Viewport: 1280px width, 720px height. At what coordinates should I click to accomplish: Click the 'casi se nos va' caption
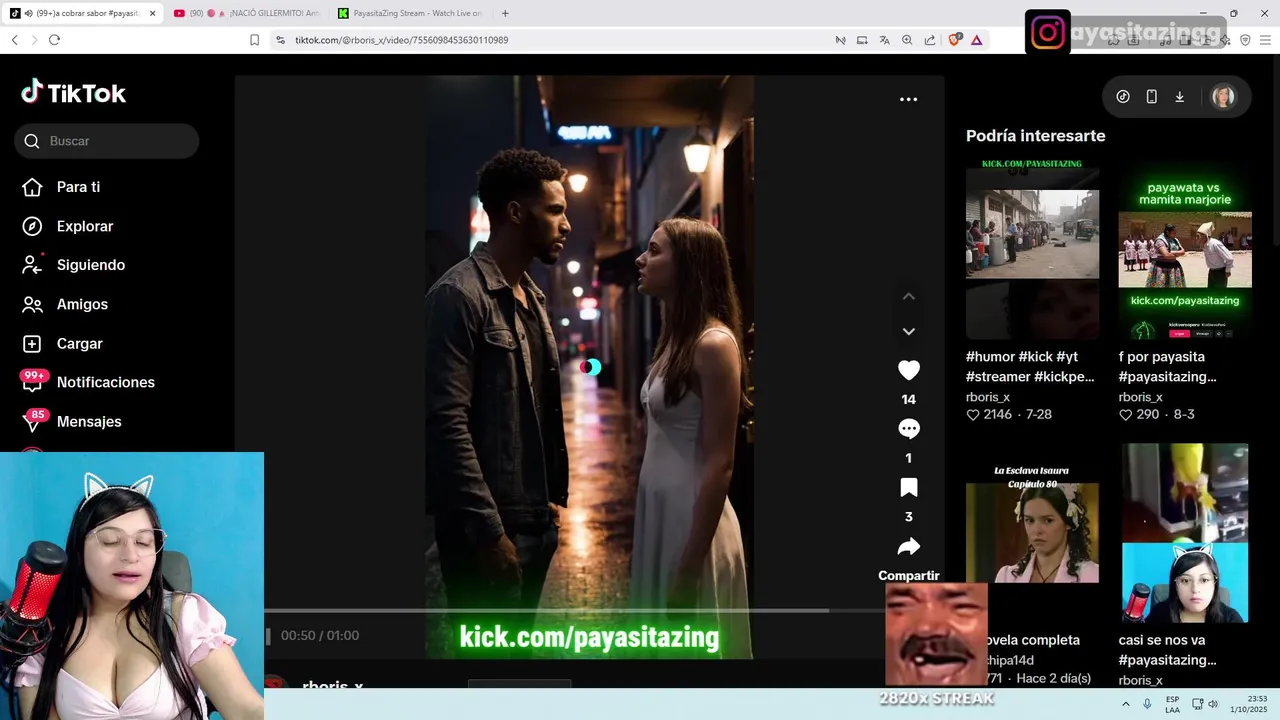(x=1168, y=650)
